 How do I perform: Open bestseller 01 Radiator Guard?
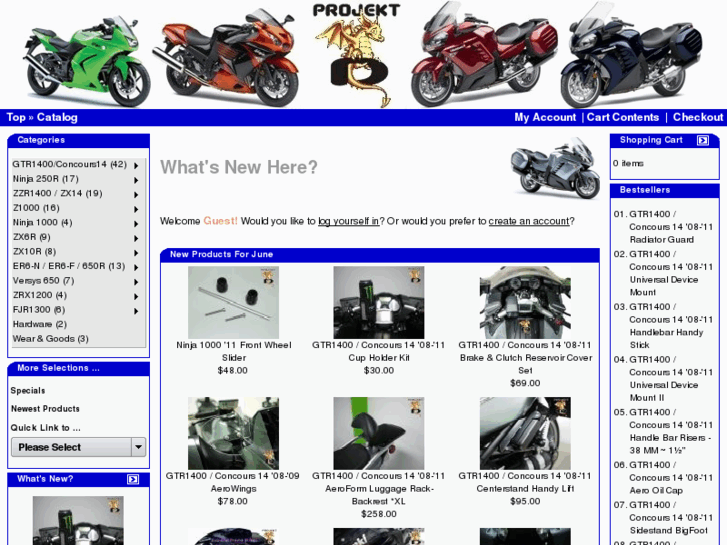671,227
